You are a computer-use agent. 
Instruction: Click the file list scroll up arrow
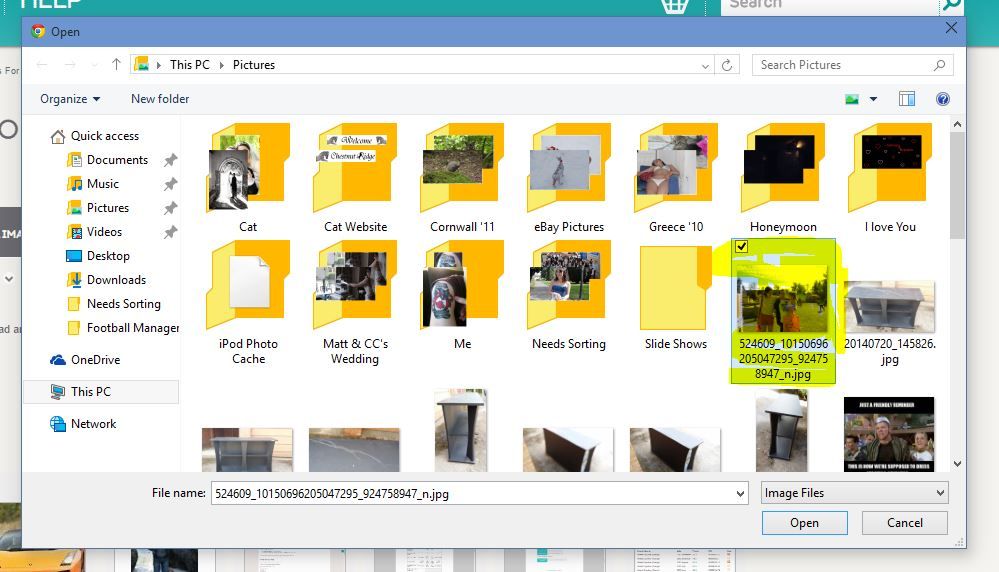pyautogui.click(x=957, y=125)
